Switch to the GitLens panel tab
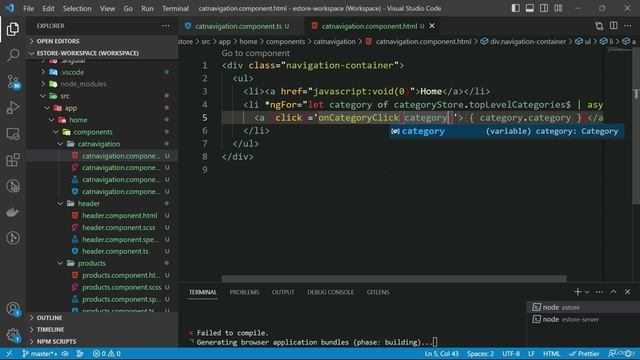Screen dimensions: 640x360 pyautogui.click(x=378, y=292)
